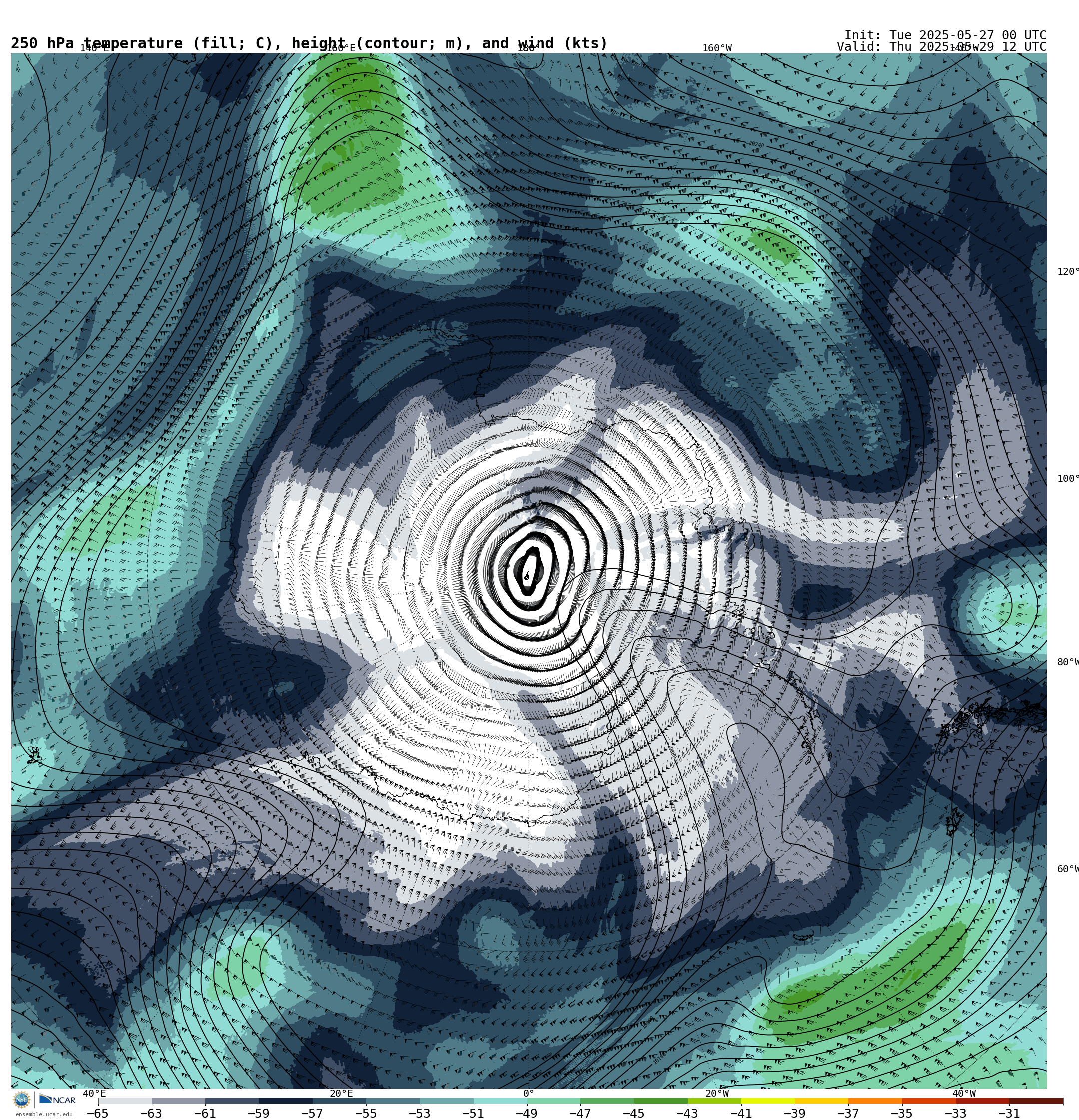Click the 0° longitude label at bottom
This screenshot has width=1079, height=1120.
(529, 1093)
